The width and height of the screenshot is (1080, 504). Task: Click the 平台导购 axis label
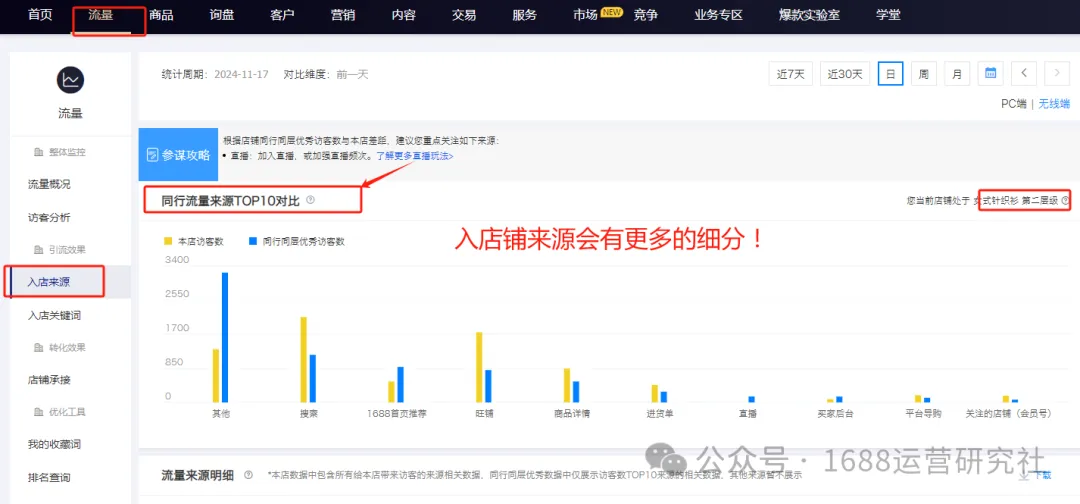click(x=923, y=414)
